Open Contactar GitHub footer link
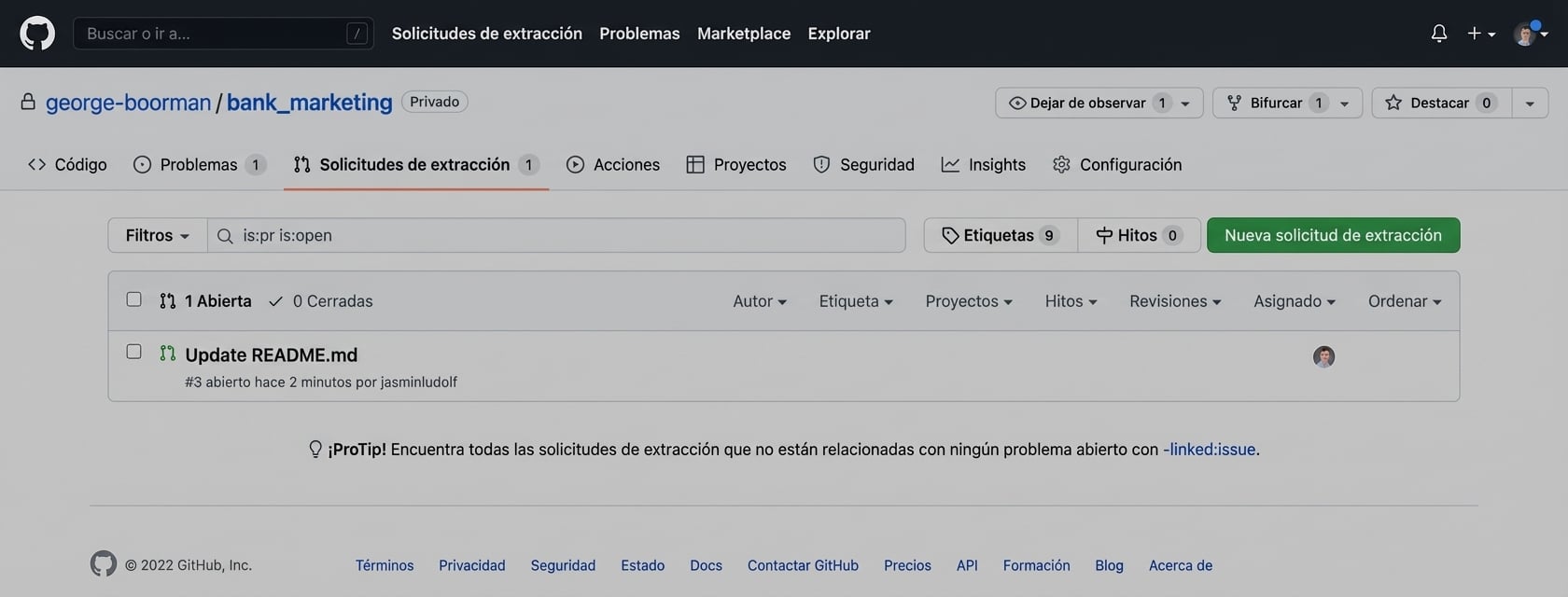This screenshot has width=1568, height=597. (x=803, y=565)
